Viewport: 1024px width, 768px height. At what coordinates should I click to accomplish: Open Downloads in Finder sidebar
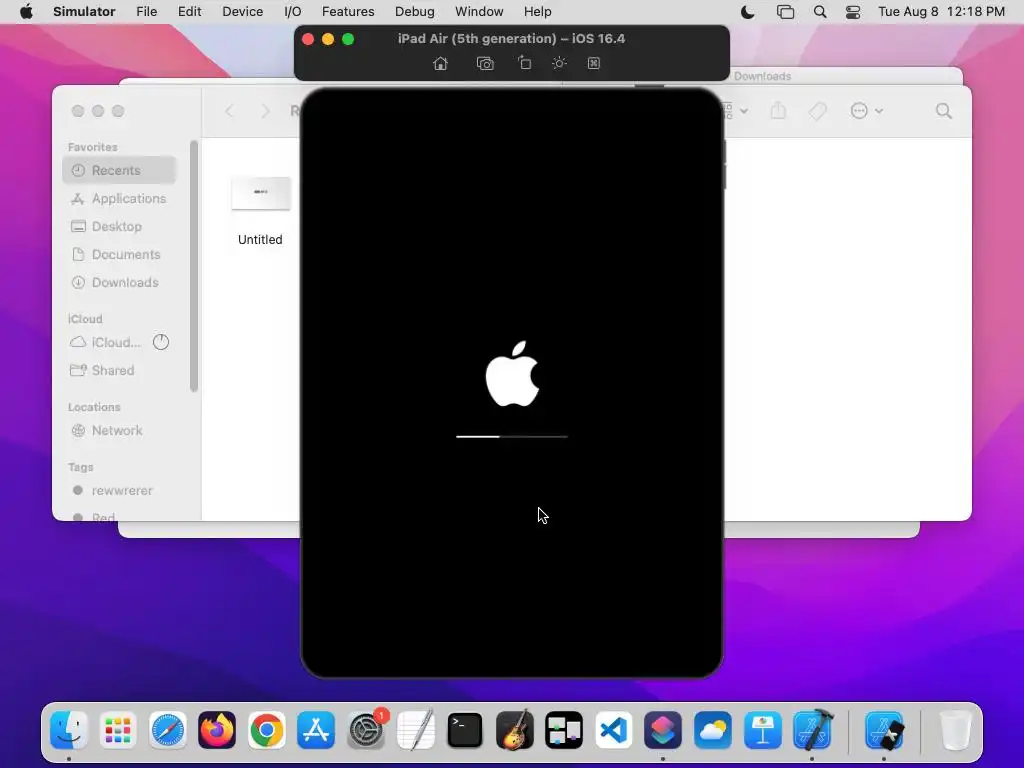pos(120,283)
